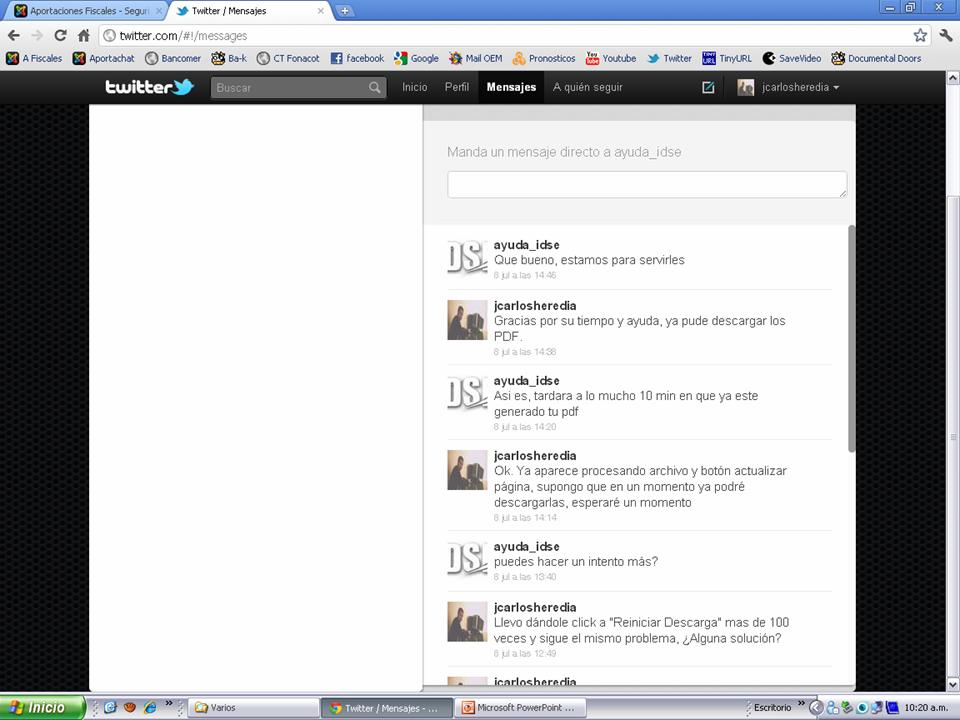Click ayuda_idse avatar on 'puedes hacer un intento' message
Screen dimensions: 960x720
click(x=467, y=560)
